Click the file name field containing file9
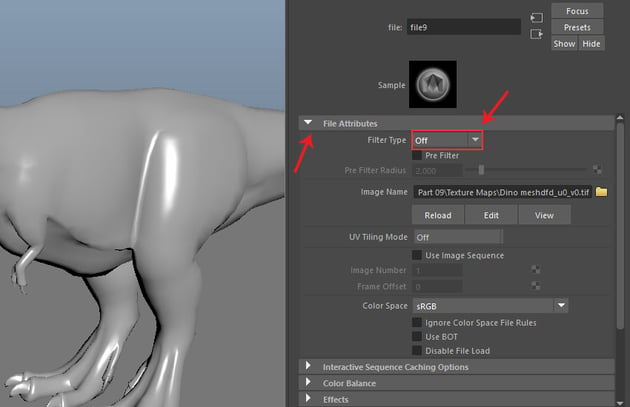The width and height of the screenshot is (630, 407). (x=464, y=27)
